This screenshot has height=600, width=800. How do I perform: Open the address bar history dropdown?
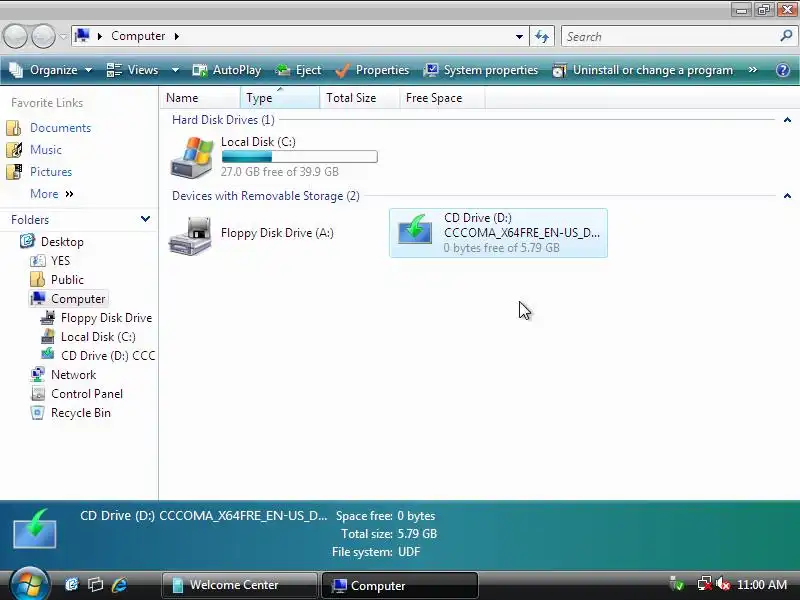coord(519,36)
